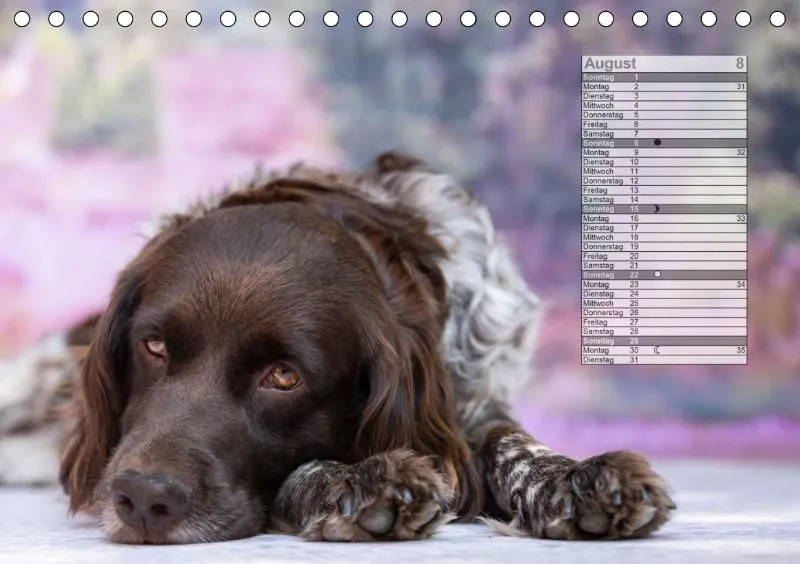The height and width of the screenshot is (564, 800).
Task: Select week number 35
Action: [741, 350]
